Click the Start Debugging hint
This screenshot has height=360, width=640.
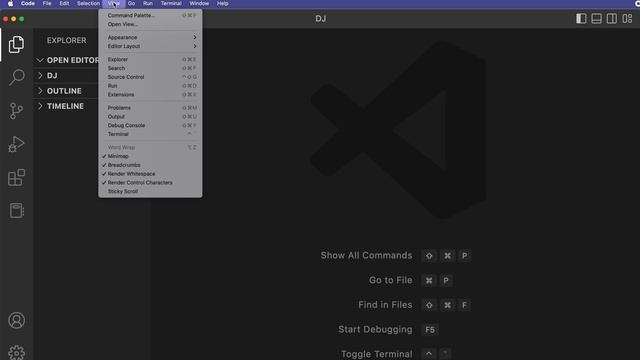375,329
